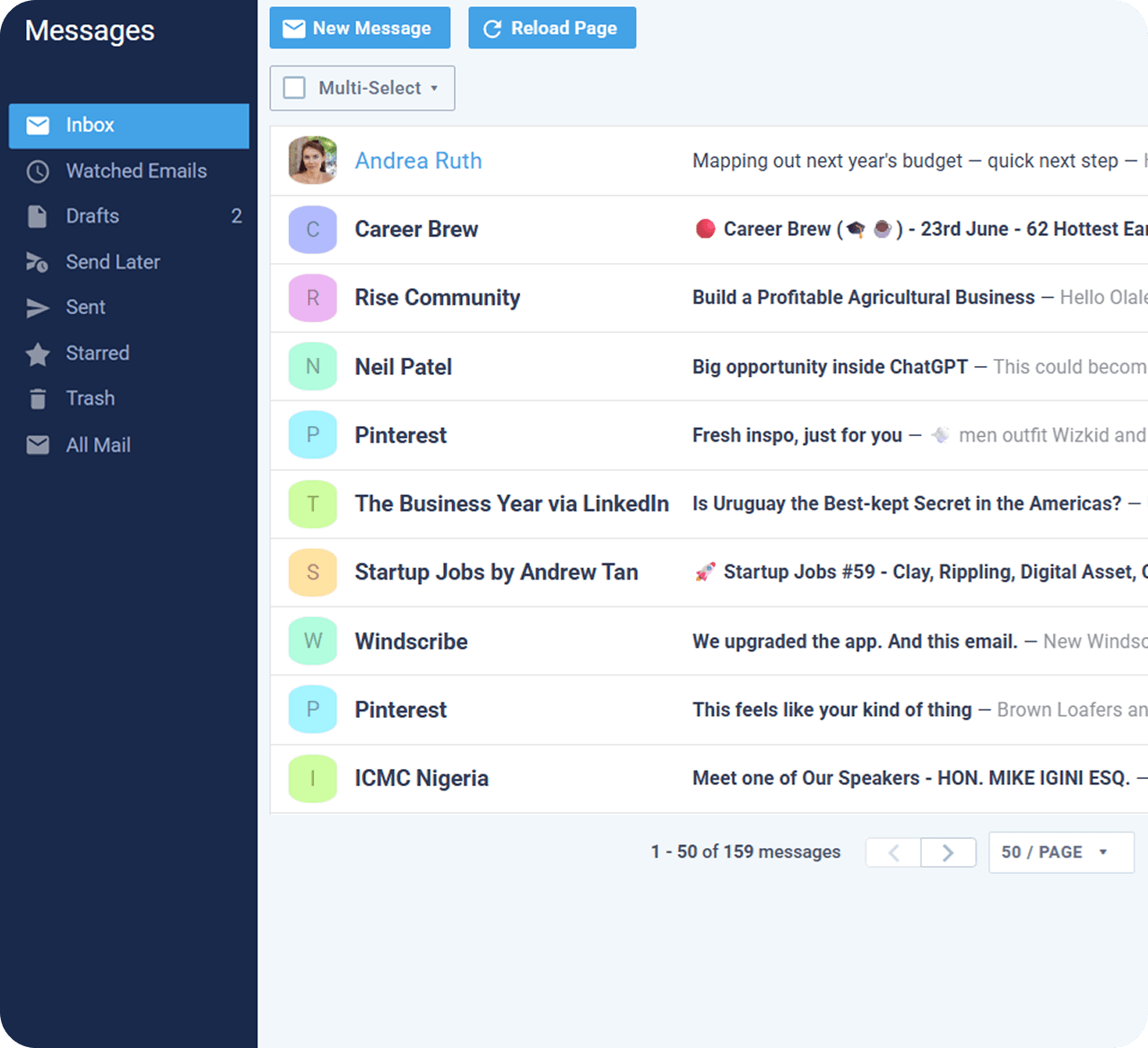Viewport: 1148px width, 1048px height.
Task: Click the Starred star icon
Action: (x=38, y=354)
